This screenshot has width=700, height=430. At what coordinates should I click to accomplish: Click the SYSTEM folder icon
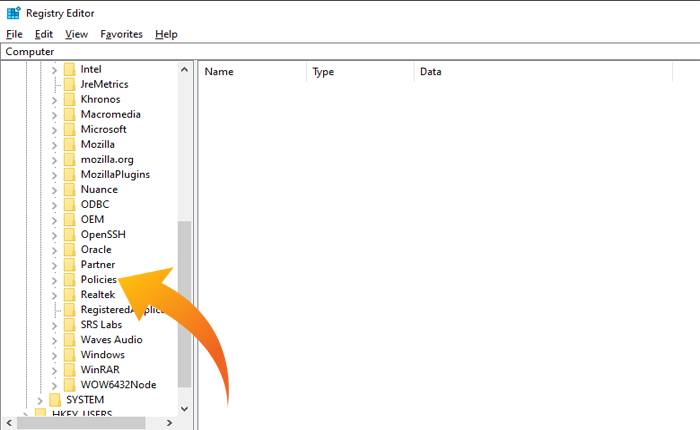tap(55, 400)
